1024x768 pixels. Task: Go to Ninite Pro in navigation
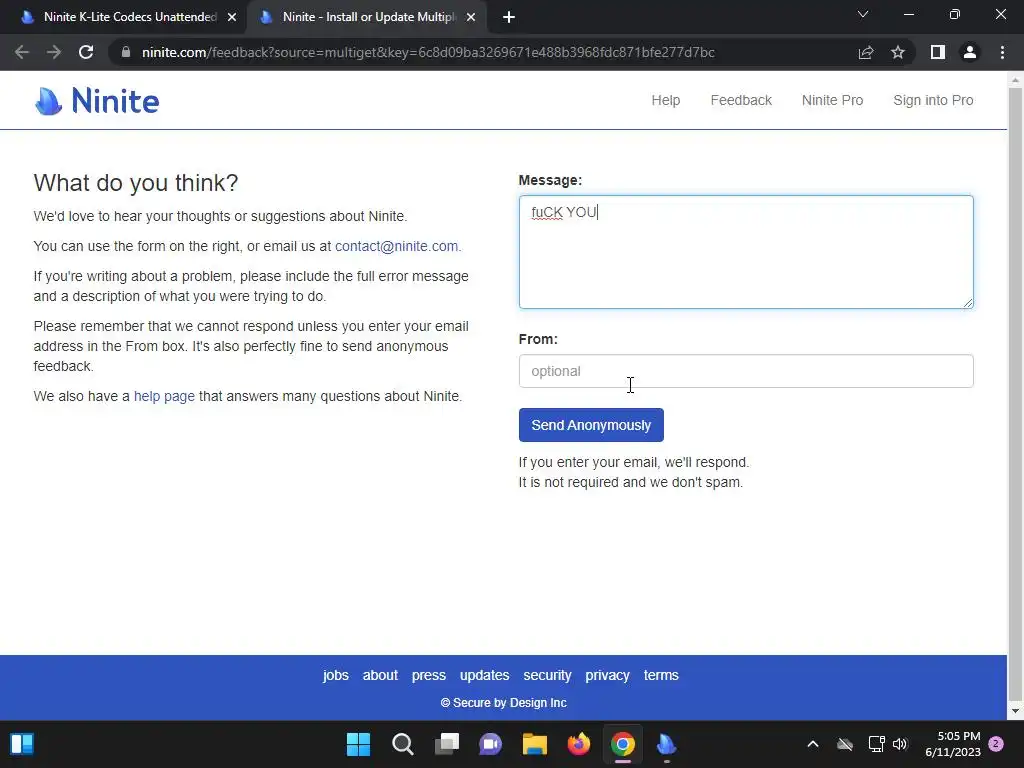(x=832, y=101)
